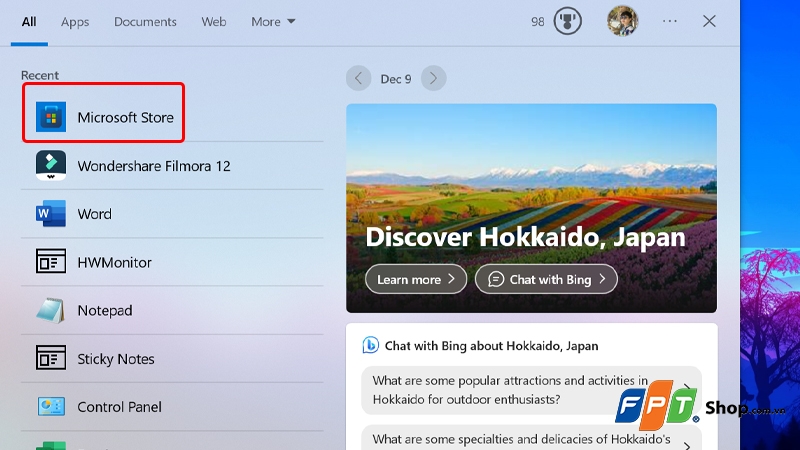Go to next day arrow
The image size is (800, 450).
[x=433, y=79]
